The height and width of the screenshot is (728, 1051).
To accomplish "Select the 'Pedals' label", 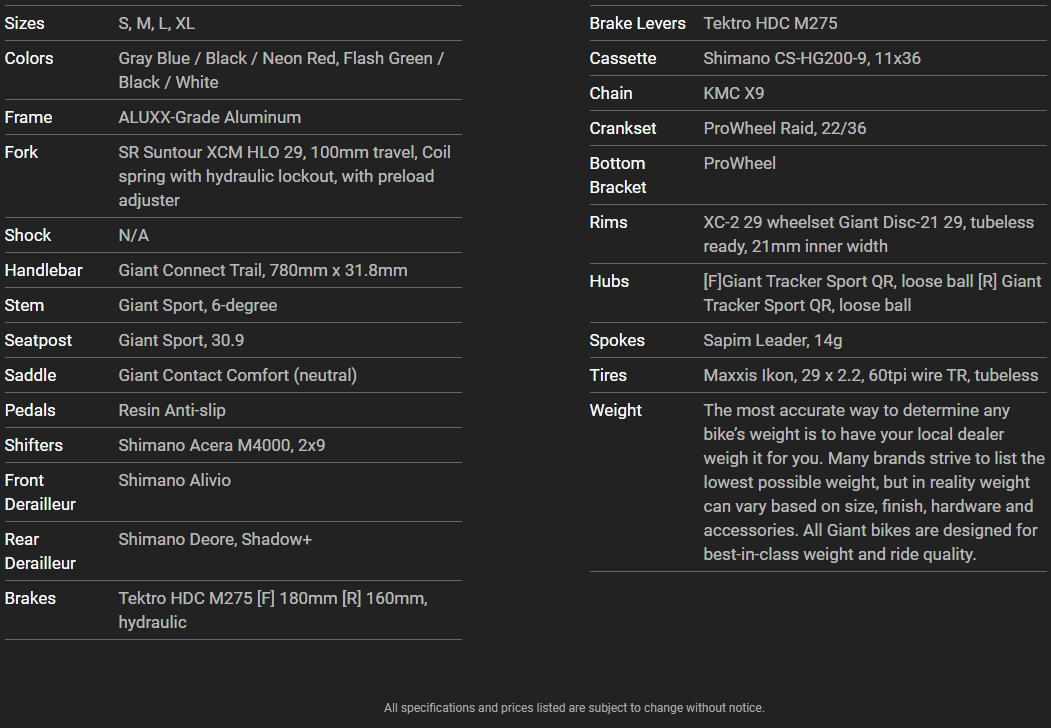I will [30, 410].
